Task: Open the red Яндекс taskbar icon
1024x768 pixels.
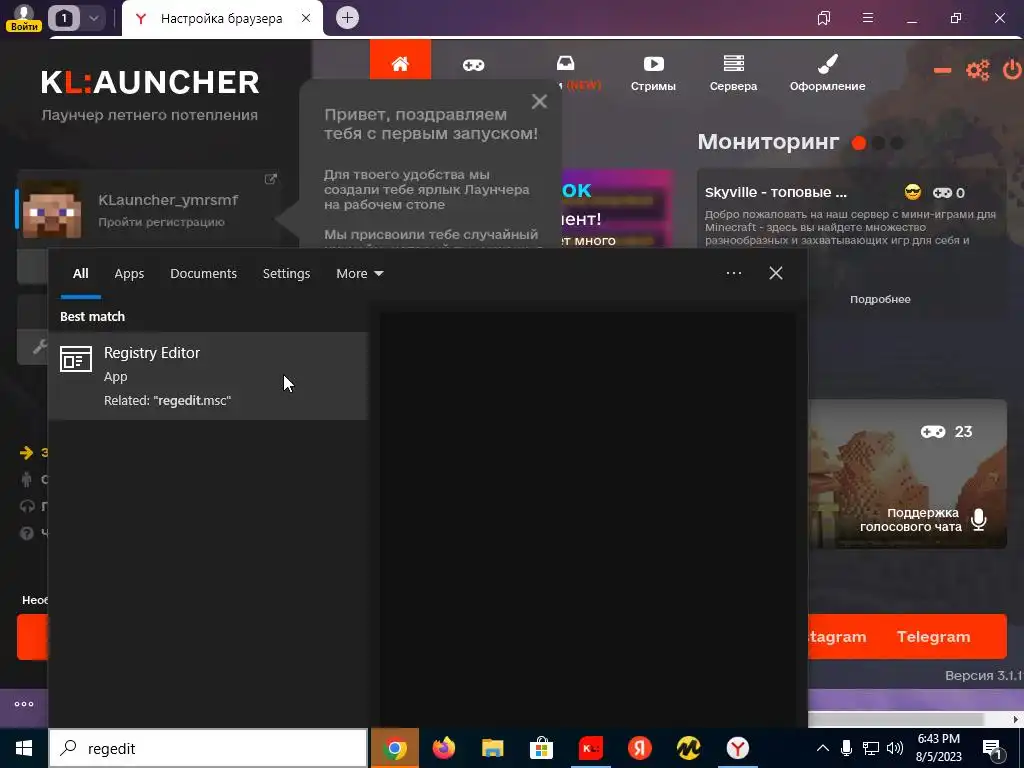Action: point(640,748)
